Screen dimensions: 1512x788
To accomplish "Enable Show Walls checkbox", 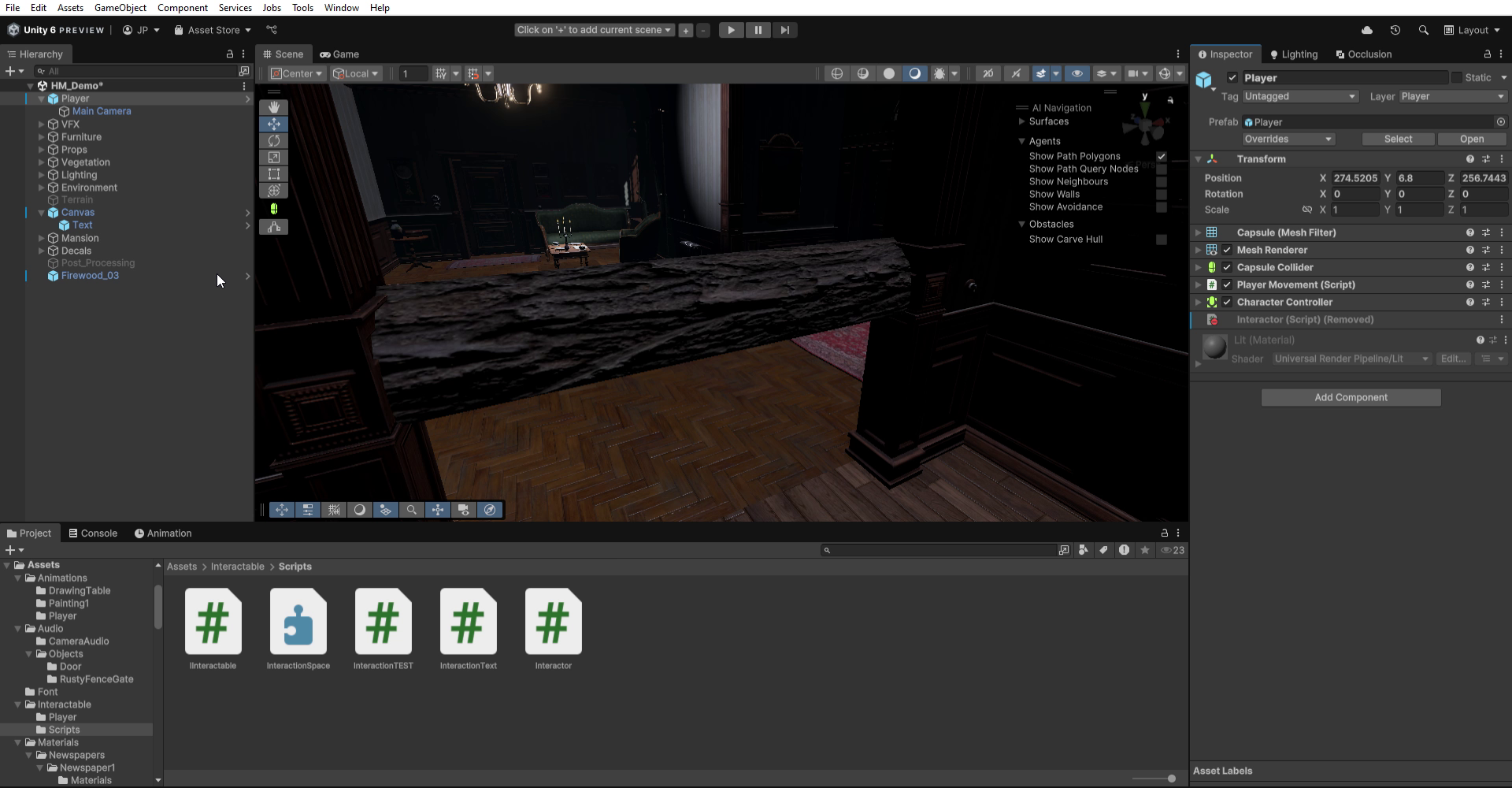I will coord(1162,194).
